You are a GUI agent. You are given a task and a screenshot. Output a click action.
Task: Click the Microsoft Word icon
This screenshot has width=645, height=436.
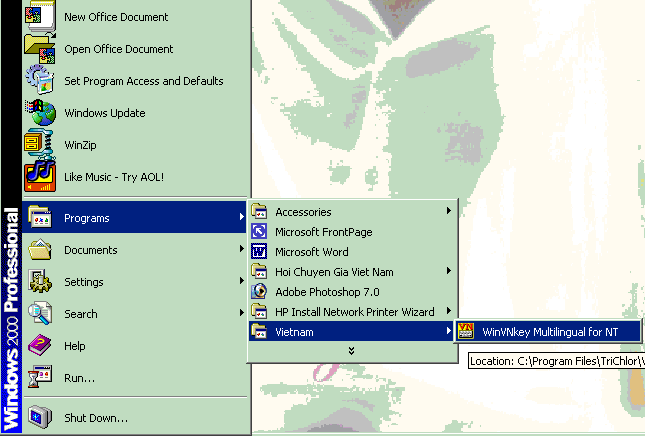260,252
